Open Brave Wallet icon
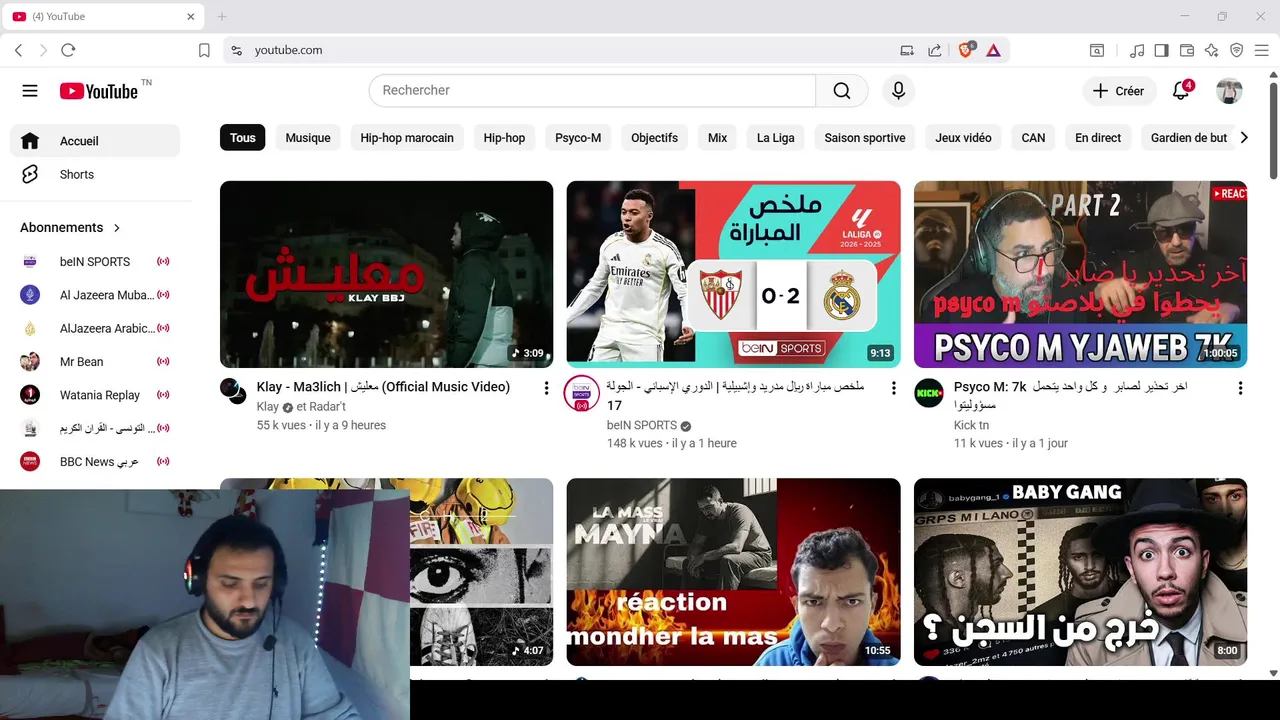 tap(1187, 50)
